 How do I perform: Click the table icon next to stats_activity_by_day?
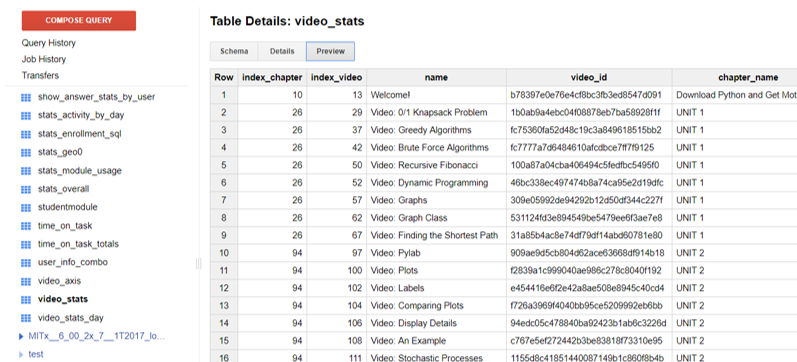point(26,115)
